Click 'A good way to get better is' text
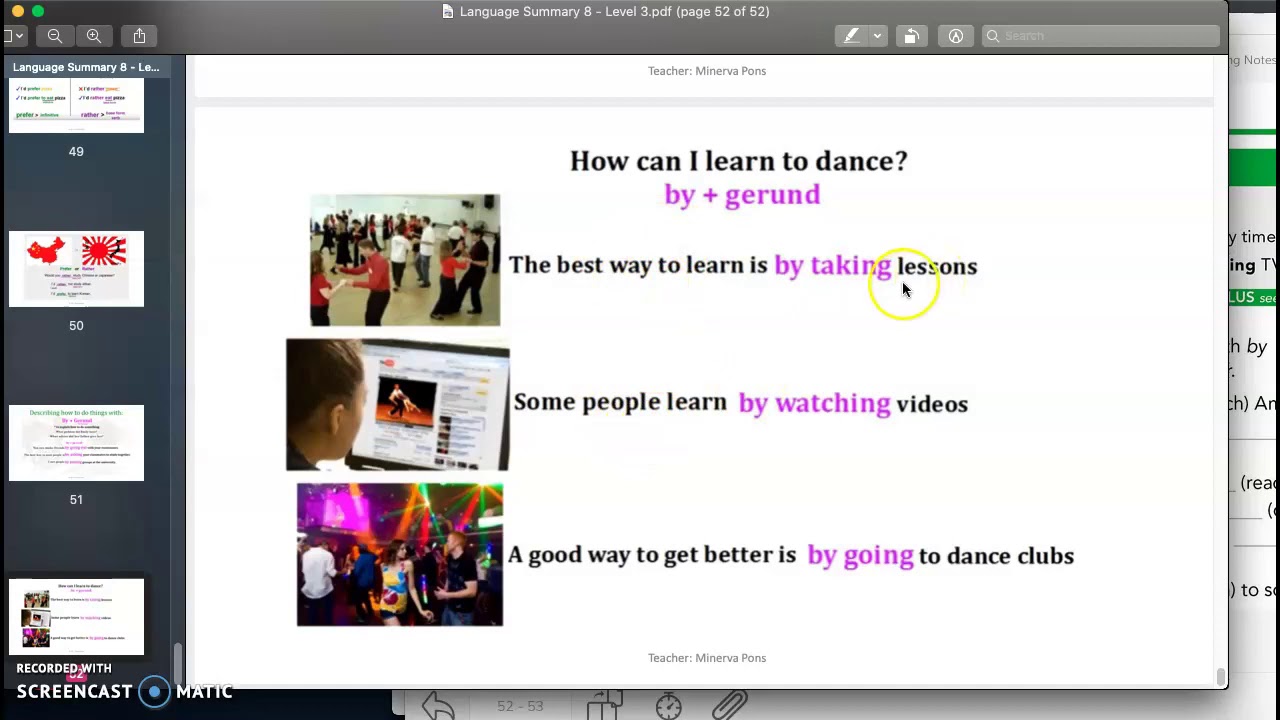The width and height of the screenshot is (1280, 720). click(x=652, y=555)
